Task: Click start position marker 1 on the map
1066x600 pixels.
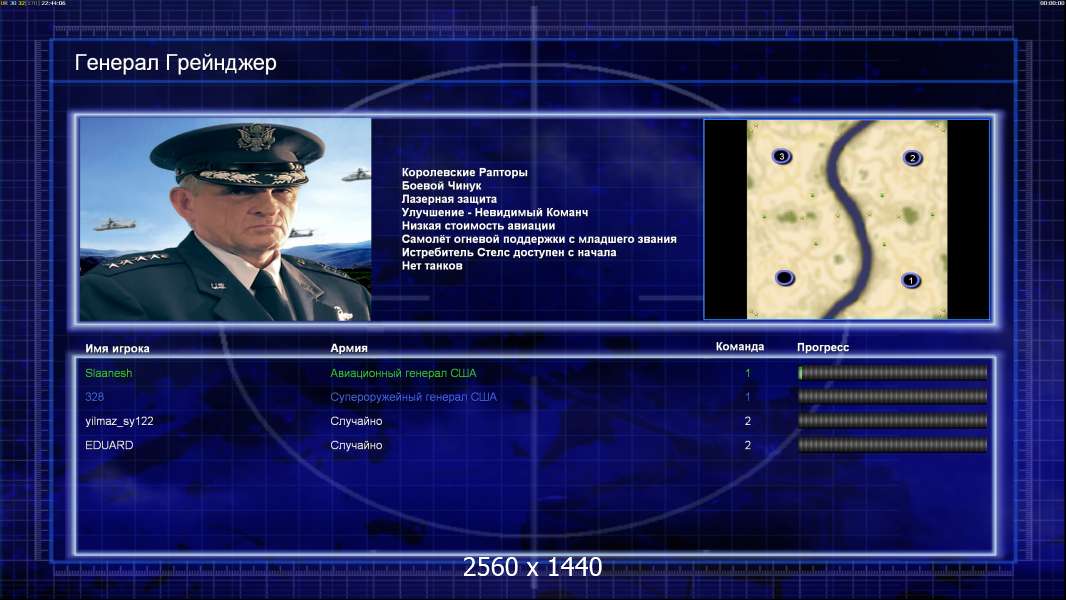Action: click(911, 280)
